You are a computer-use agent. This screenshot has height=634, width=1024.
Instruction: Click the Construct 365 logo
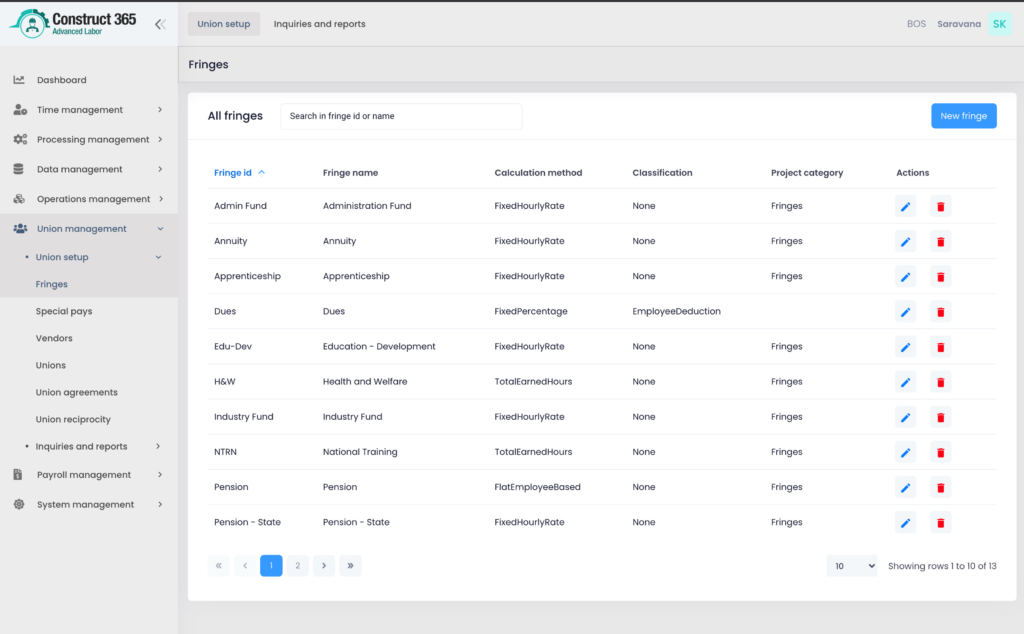(x=72, y=24)
